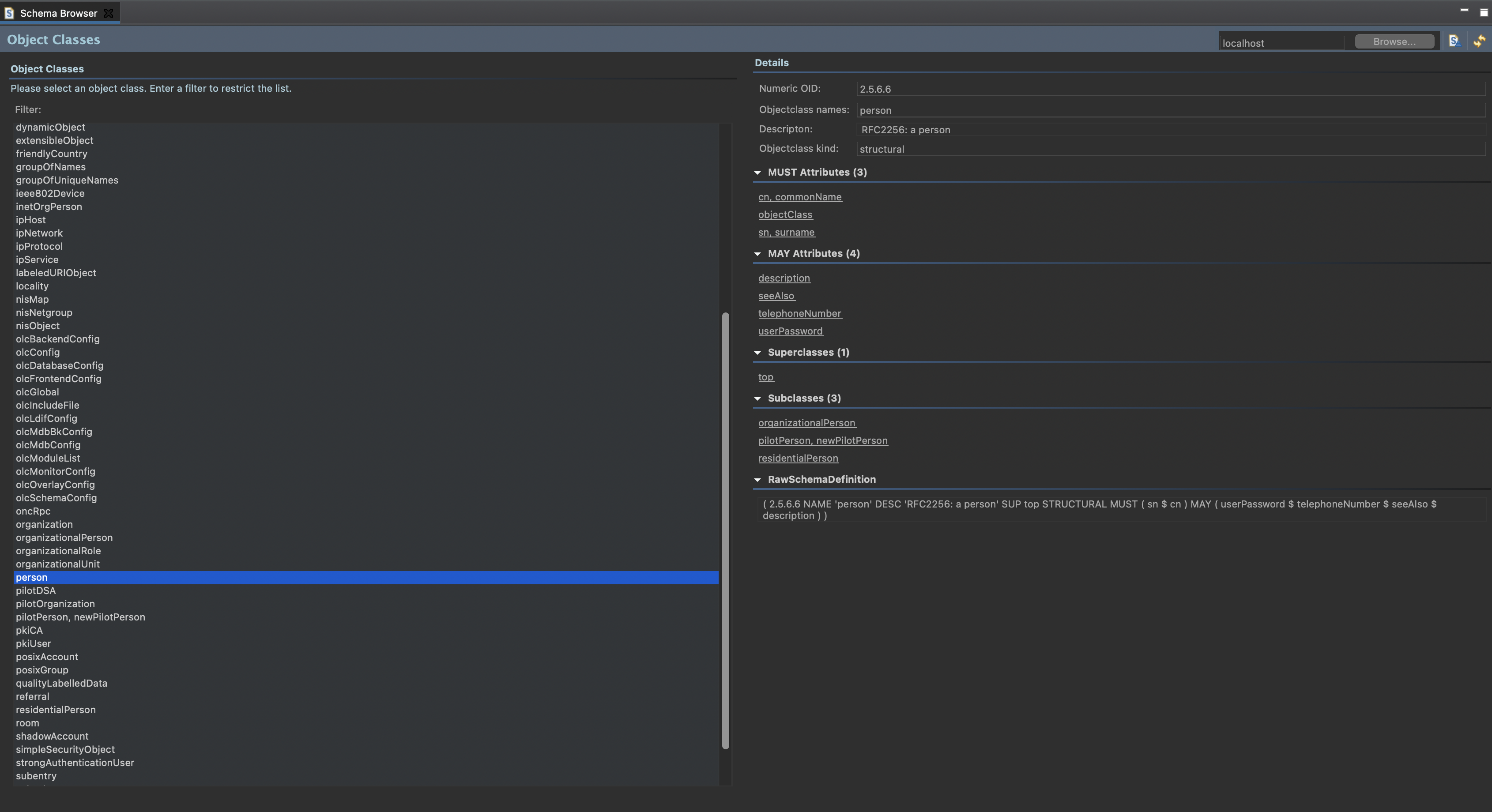
Task: Collapse the Subclasses section
Action: tap(757, 398)
